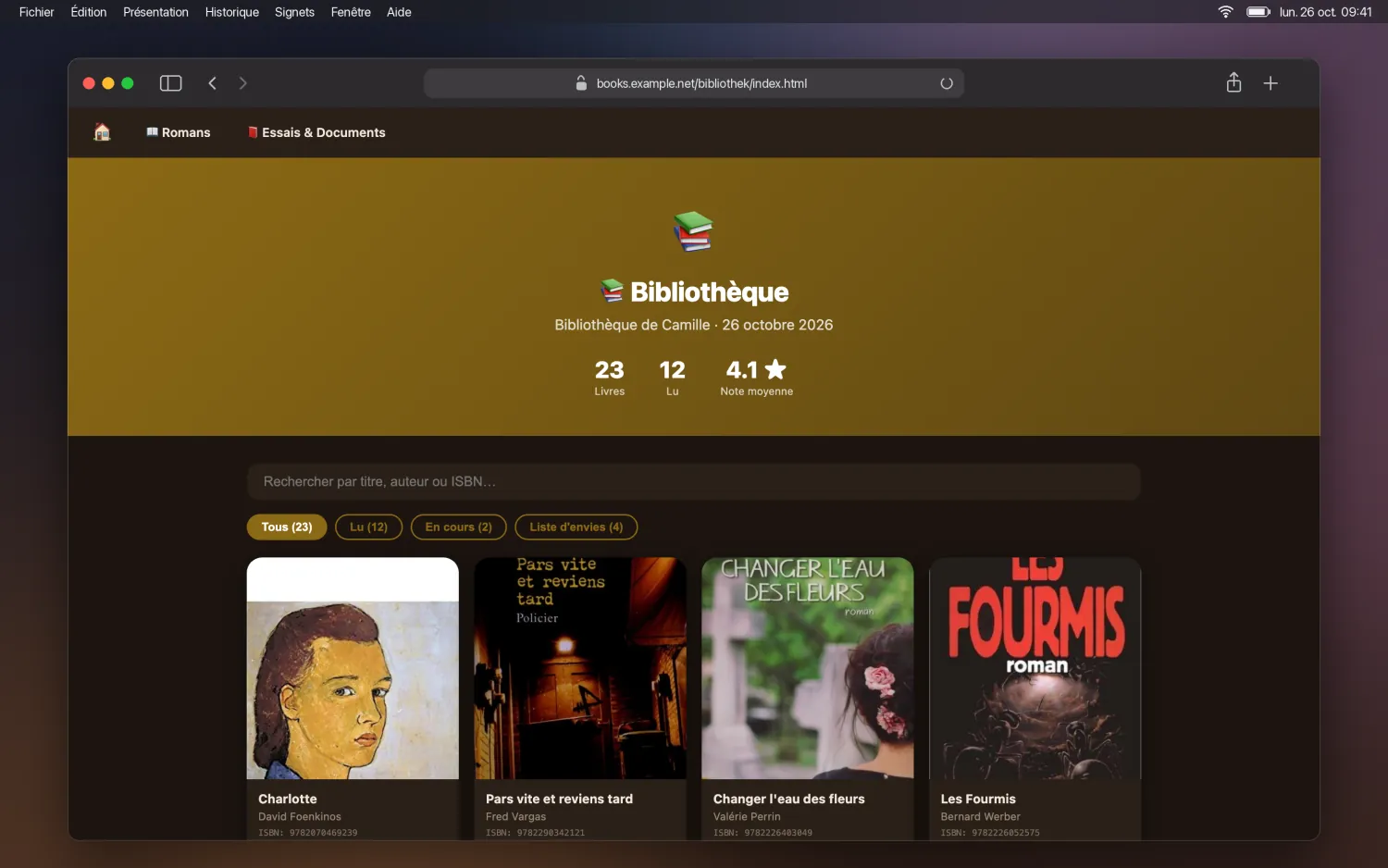Viewport: 1388px width, 868px height.
Task: Show Liste d'envies (4) filter
Action: (x=576, y=527)
